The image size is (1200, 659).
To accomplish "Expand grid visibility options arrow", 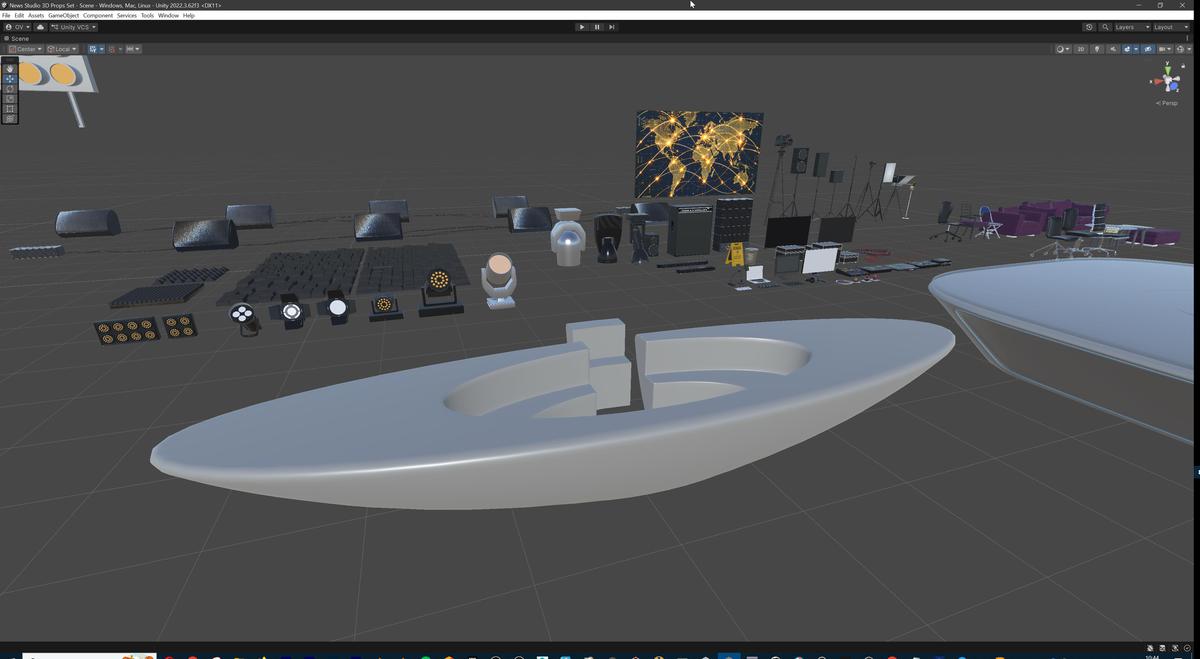I will pyautogui.click(x=101, y=49).
